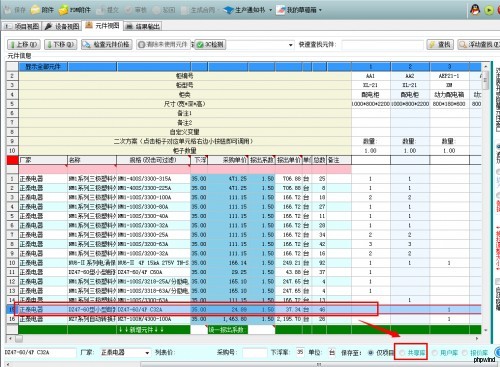Screen dimensions: 500x367
Task: Click the grid horizontal scrollbar right arrow
Action: click(x=477, y=339)
